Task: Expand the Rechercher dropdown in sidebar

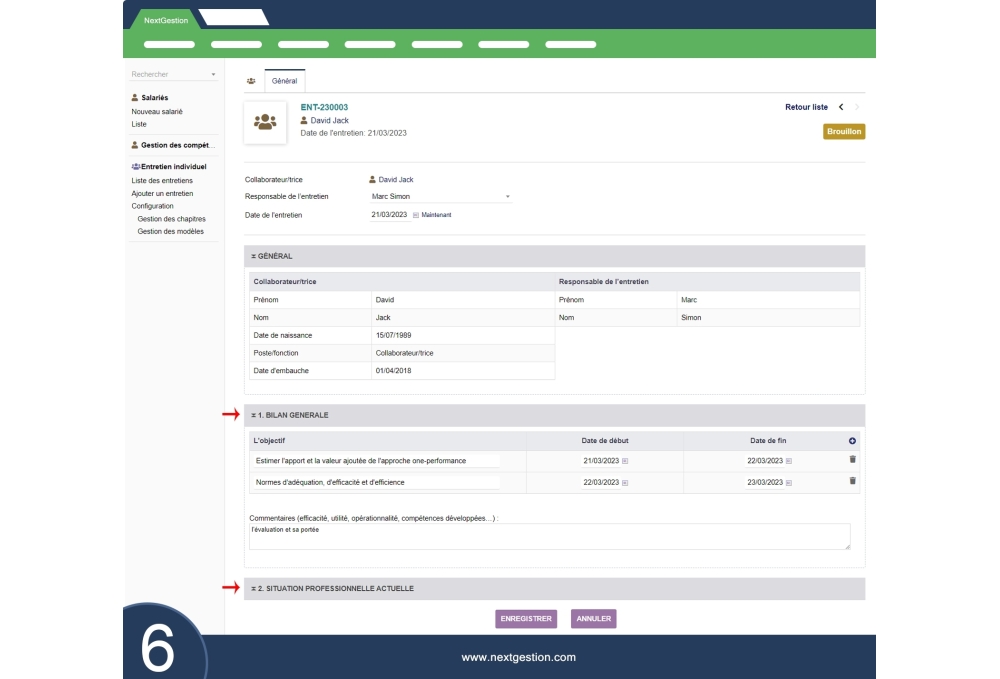Action: (x=213, y=75)
